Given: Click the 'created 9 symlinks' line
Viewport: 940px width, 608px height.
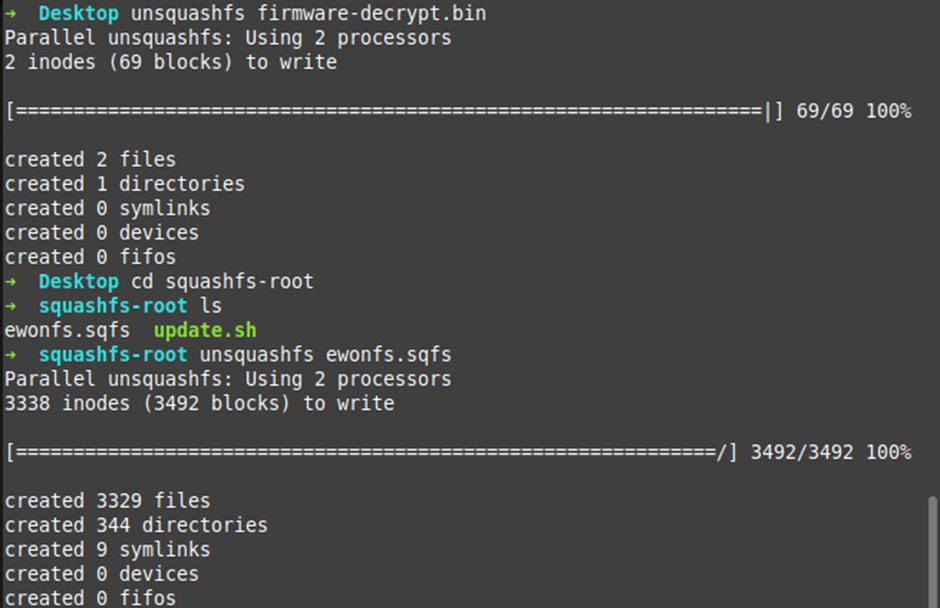Looking at the screenshot, I should 107,550.
